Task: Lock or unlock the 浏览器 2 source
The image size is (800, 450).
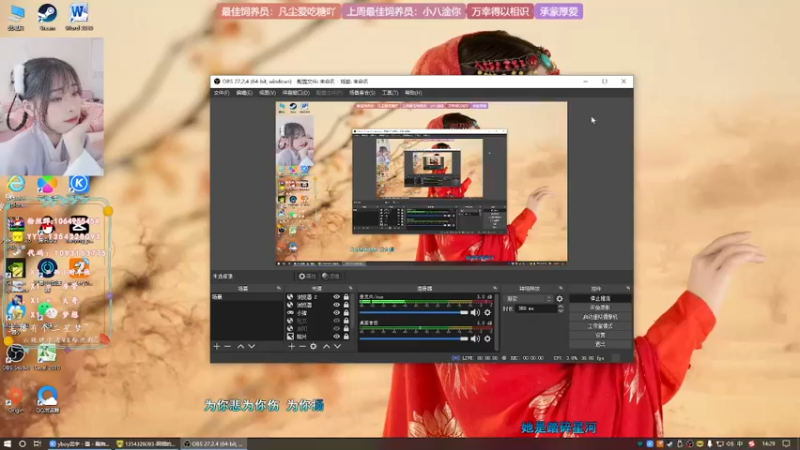Action: pos(346,297)
